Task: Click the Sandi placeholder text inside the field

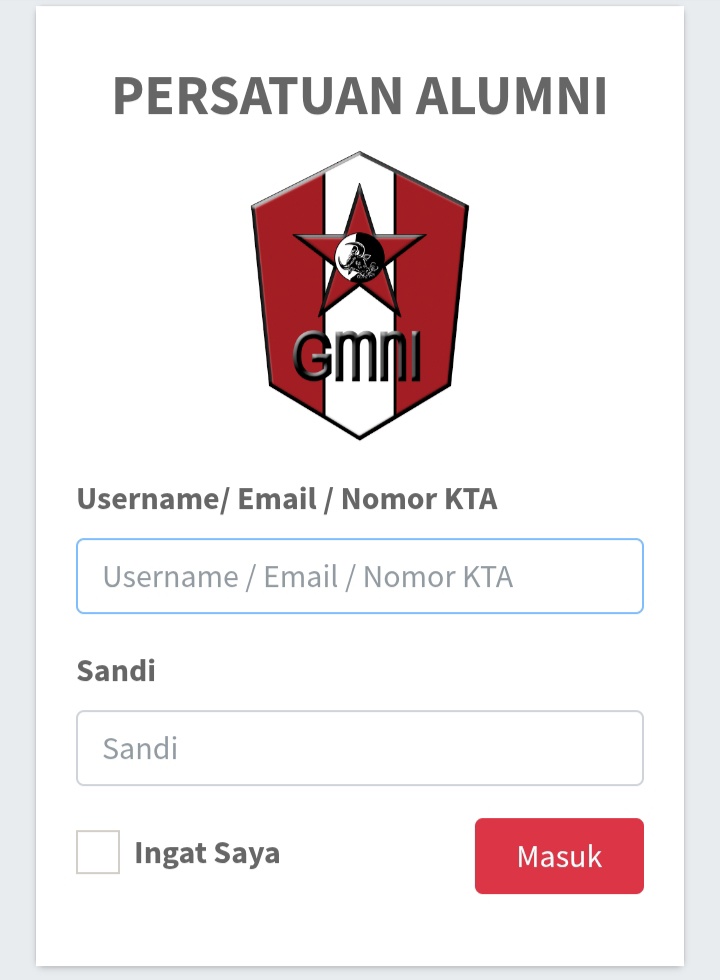Action: pos(140,748)
